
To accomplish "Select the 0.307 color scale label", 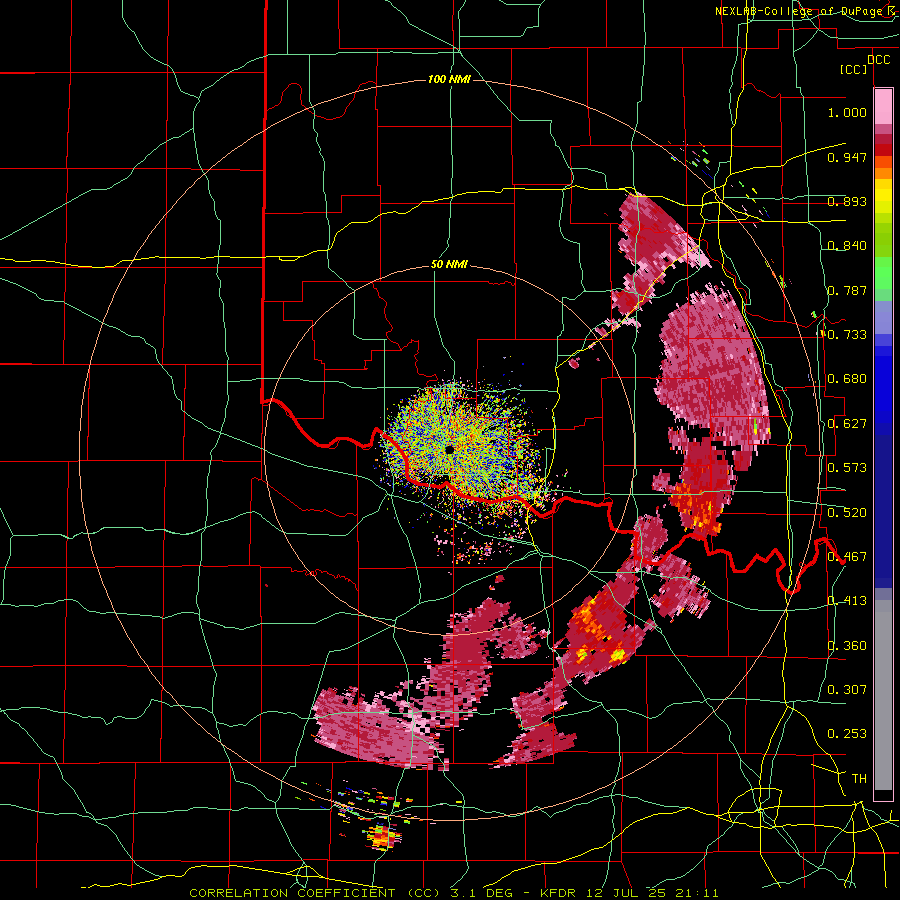I will pyautogui.click(x=847, y=690).
